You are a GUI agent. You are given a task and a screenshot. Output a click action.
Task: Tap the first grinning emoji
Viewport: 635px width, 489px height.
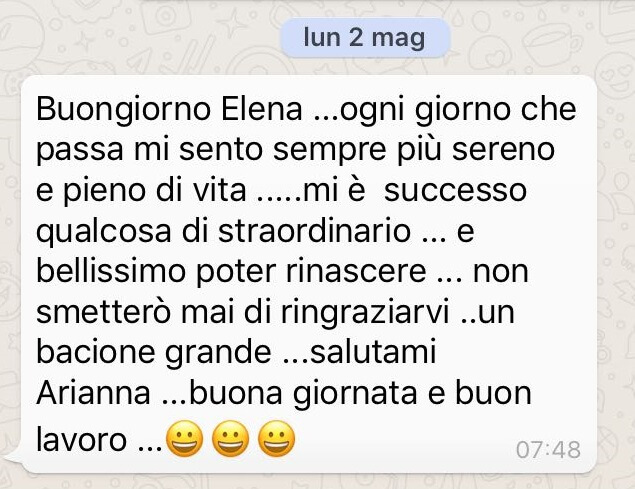point(184,438)
